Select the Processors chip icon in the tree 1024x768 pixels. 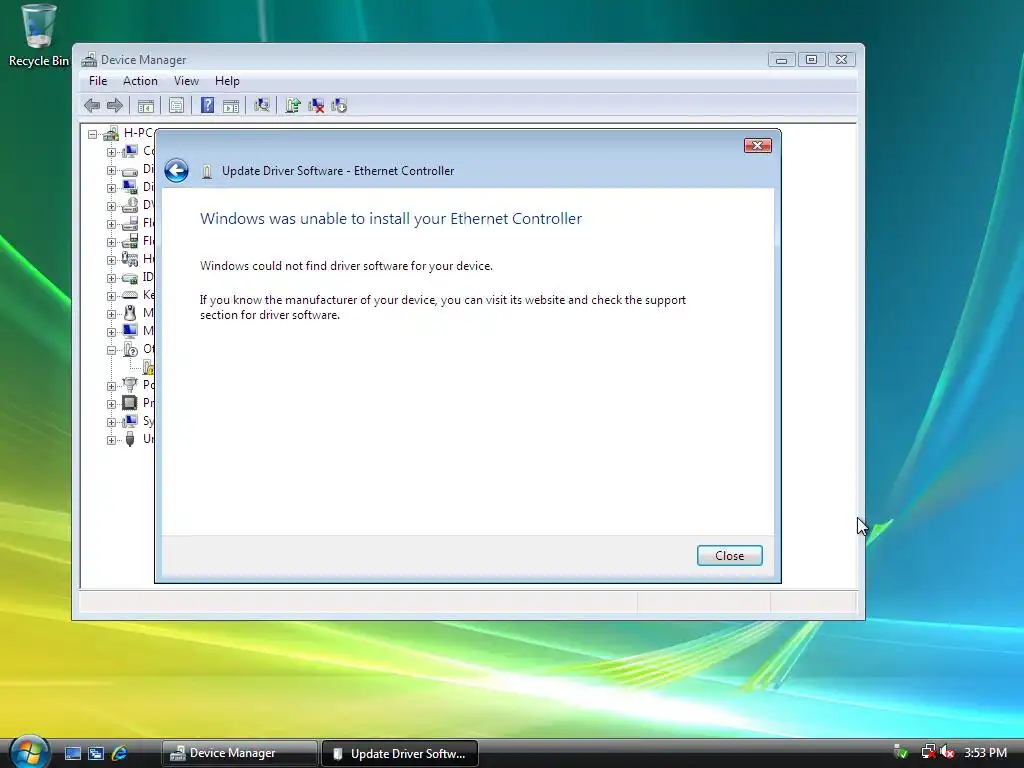[130, 403]
